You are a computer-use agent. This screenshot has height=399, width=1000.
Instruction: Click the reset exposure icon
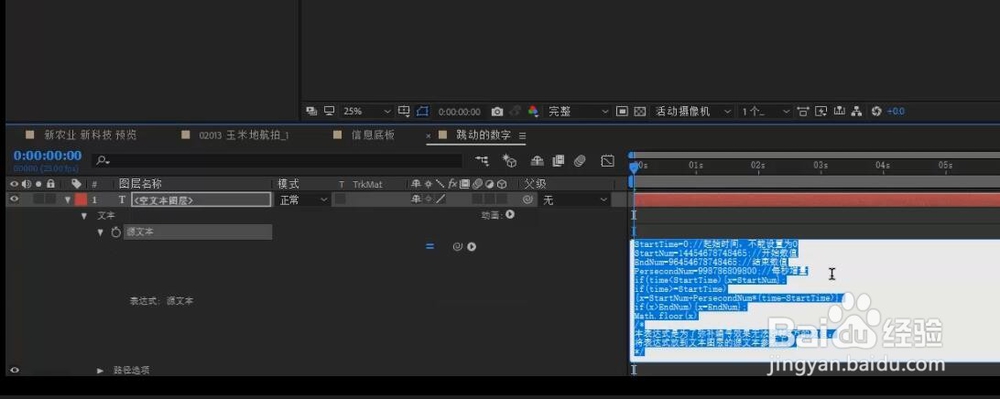(876, 111)
